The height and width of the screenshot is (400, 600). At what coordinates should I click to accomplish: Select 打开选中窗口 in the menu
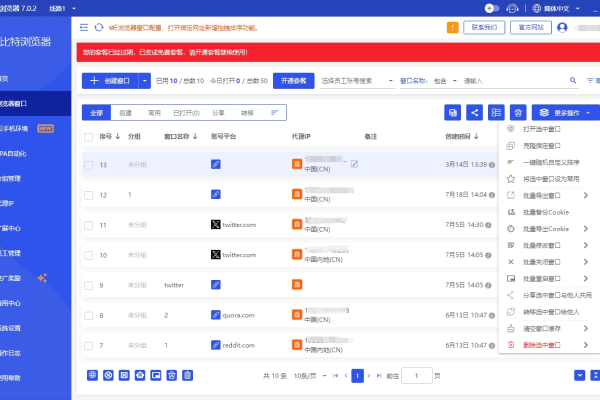(x=541, y=129)
